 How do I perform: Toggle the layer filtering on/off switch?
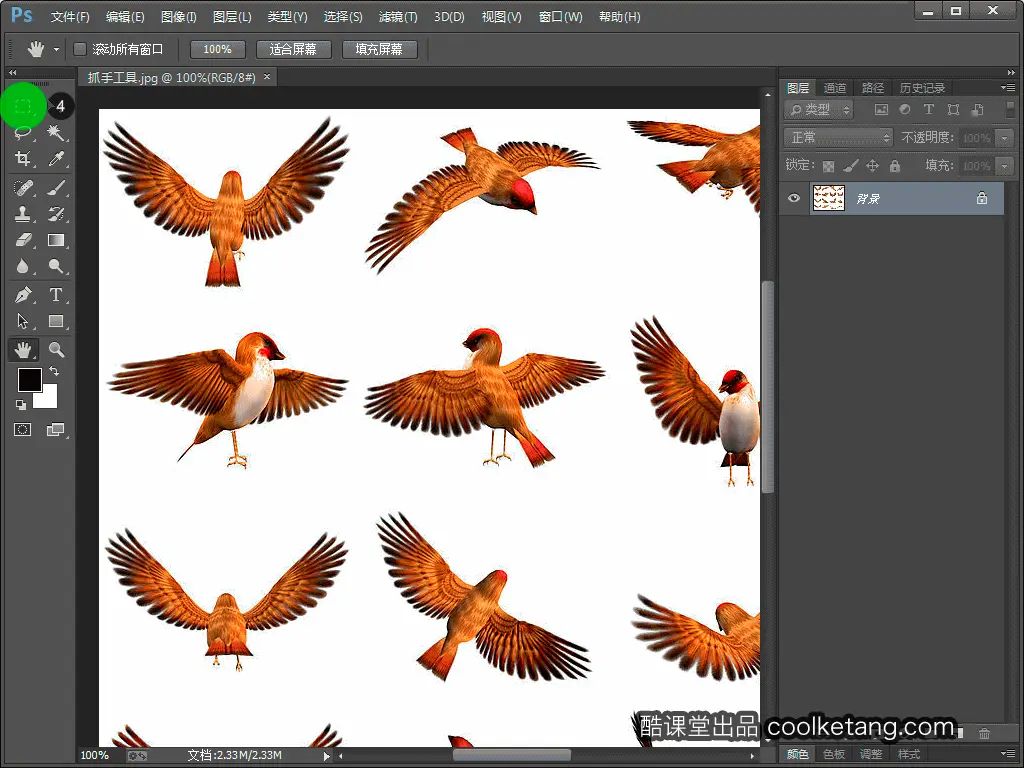1010,108
